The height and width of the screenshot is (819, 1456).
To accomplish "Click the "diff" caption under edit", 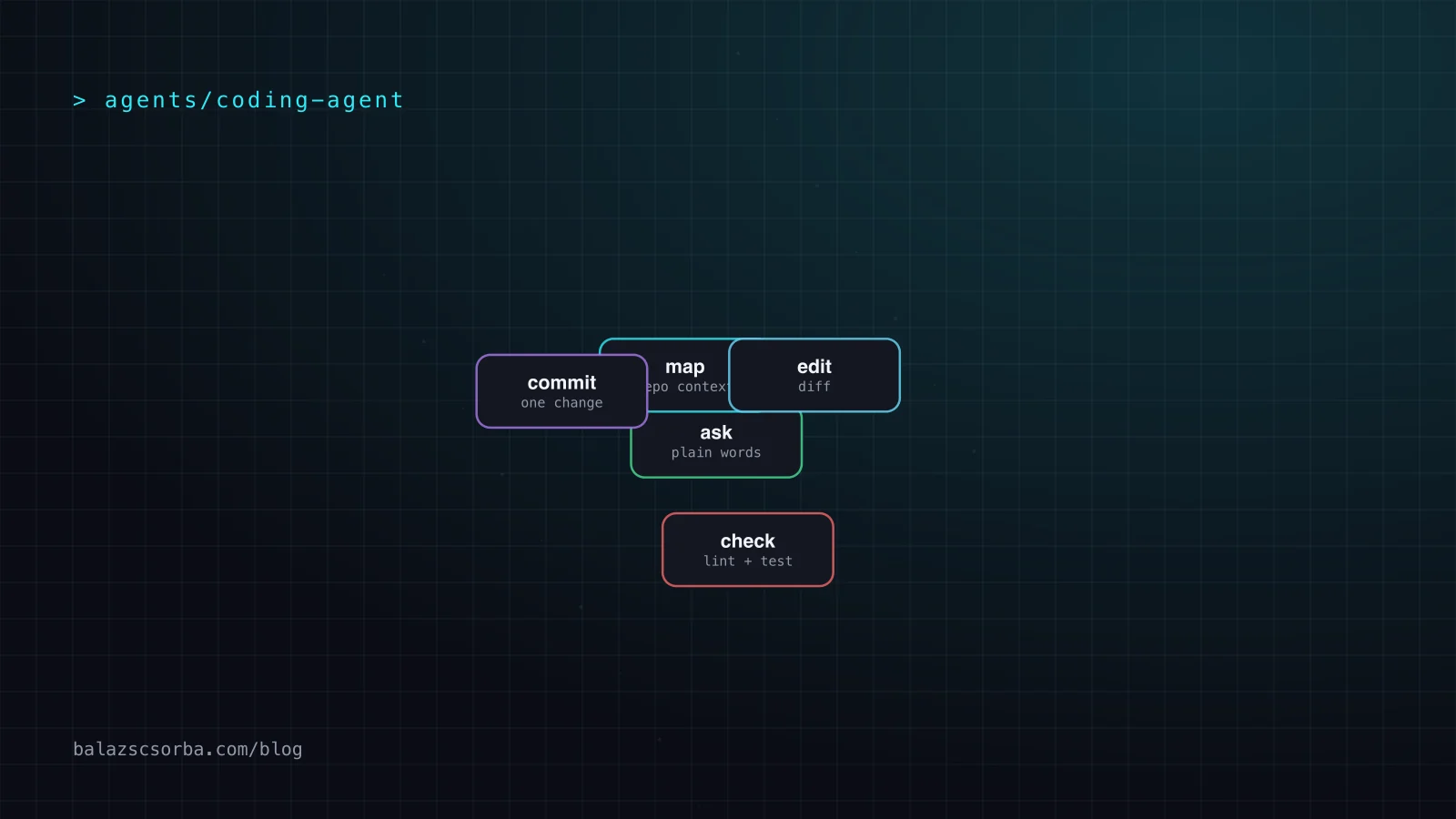I will 814,387.
